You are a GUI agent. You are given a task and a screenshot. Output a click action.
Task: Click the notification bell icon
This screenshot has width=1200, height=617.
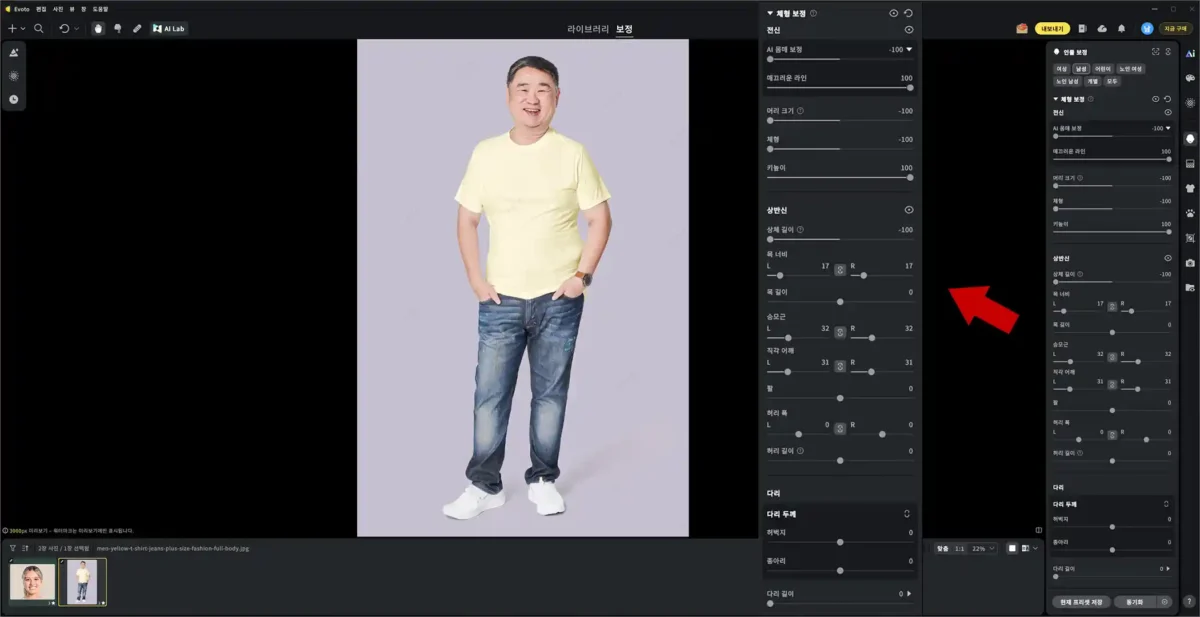click(x=1121, y=29)
